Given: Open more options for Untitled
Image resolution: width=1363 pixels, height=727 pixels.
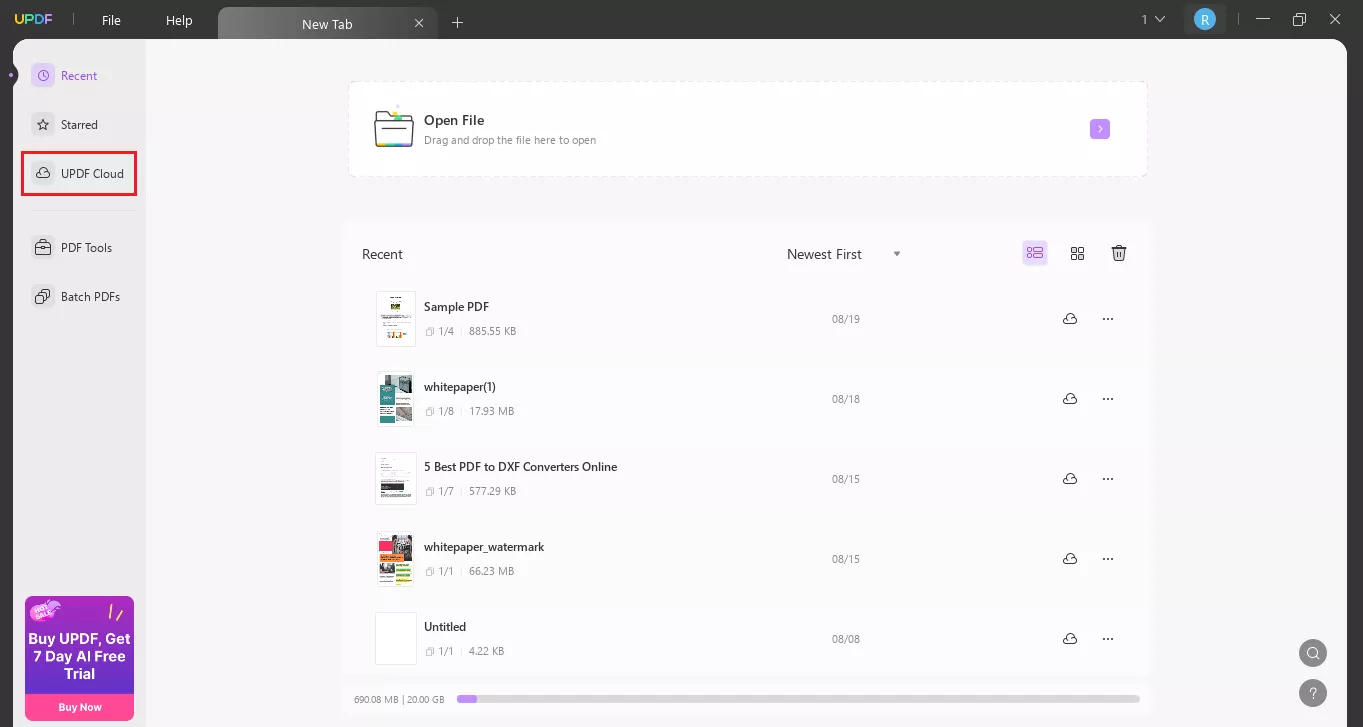Looking at the screenshot, I should pyautogui.click(x=1108, y=639).
